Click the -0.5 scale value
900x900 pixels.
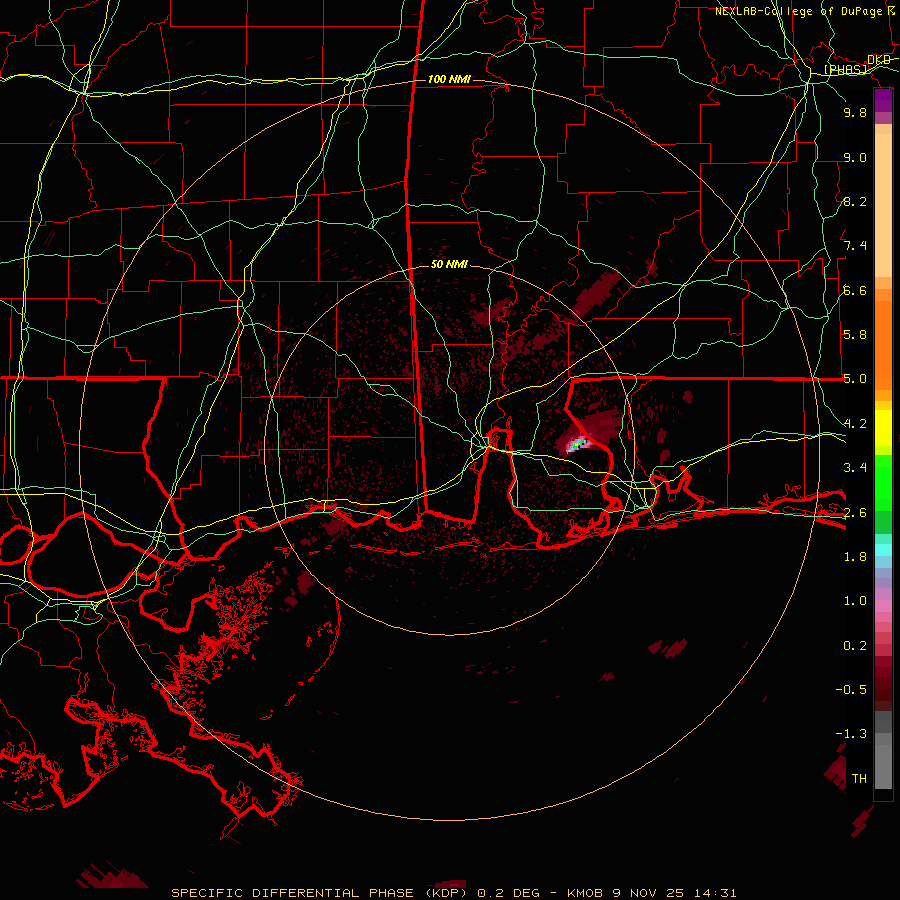point(852,689)
